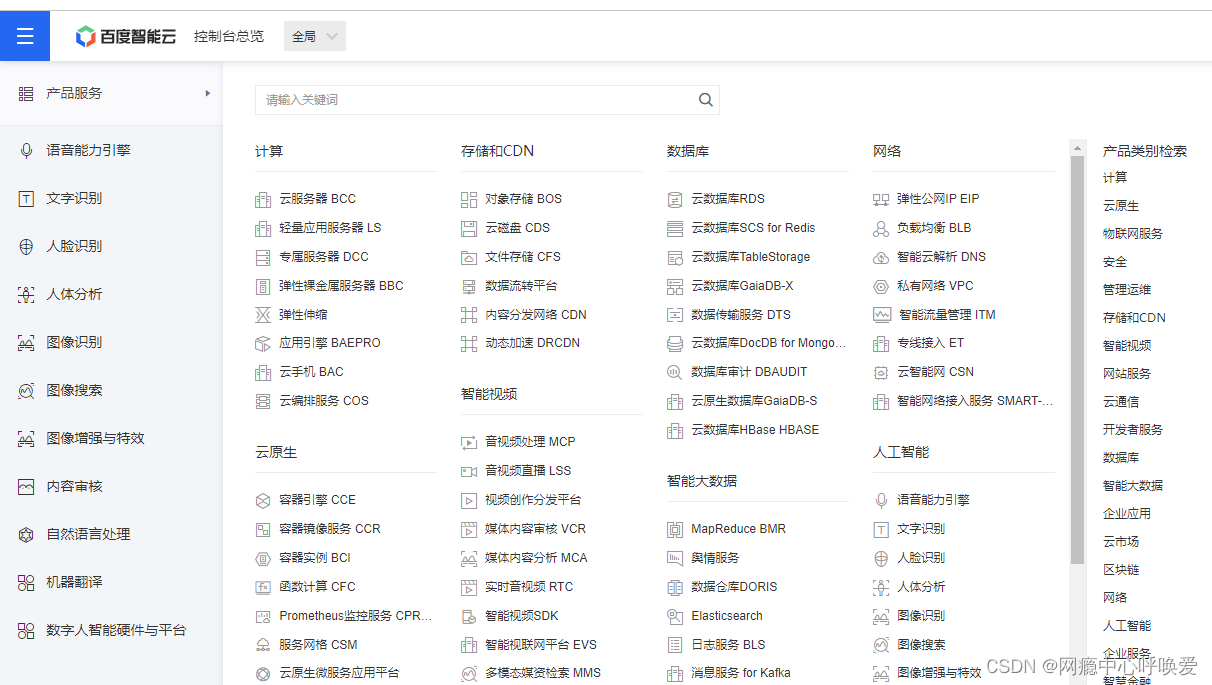Viewport: 1212px width, 685px height.
Task: Open 私有网络 VPC link
Action: point(935,286)
